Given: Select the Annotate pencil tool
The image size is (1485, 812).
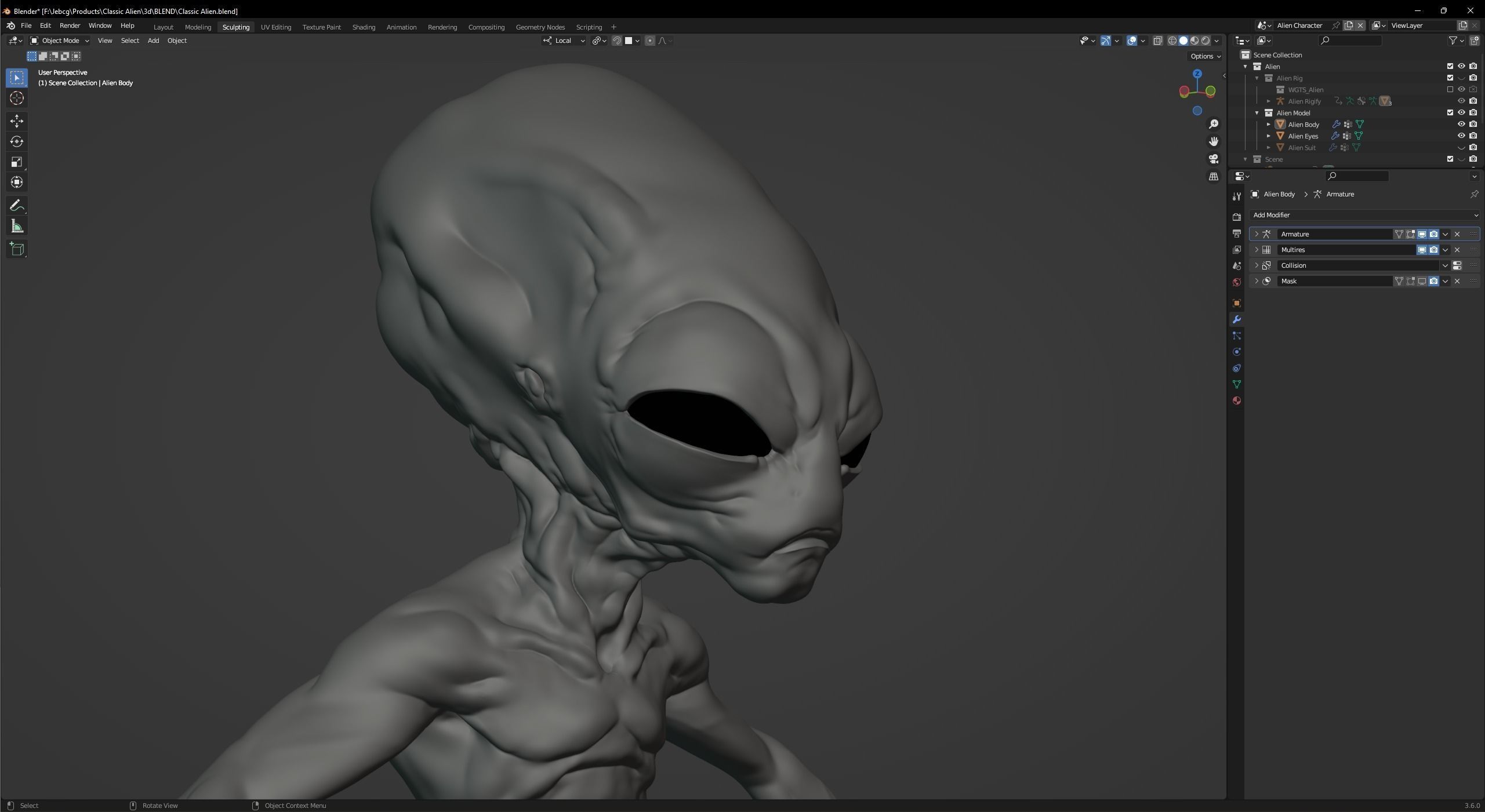Looking at the screenshot, I should (17, 205).
